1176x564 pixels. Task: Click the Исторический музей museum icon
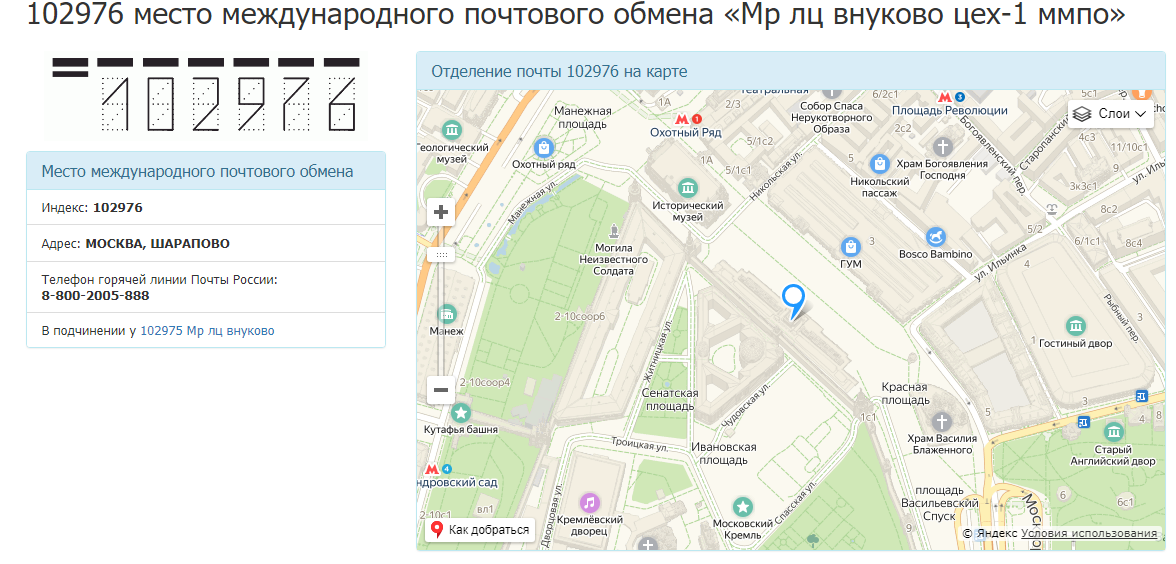[687, 188]
